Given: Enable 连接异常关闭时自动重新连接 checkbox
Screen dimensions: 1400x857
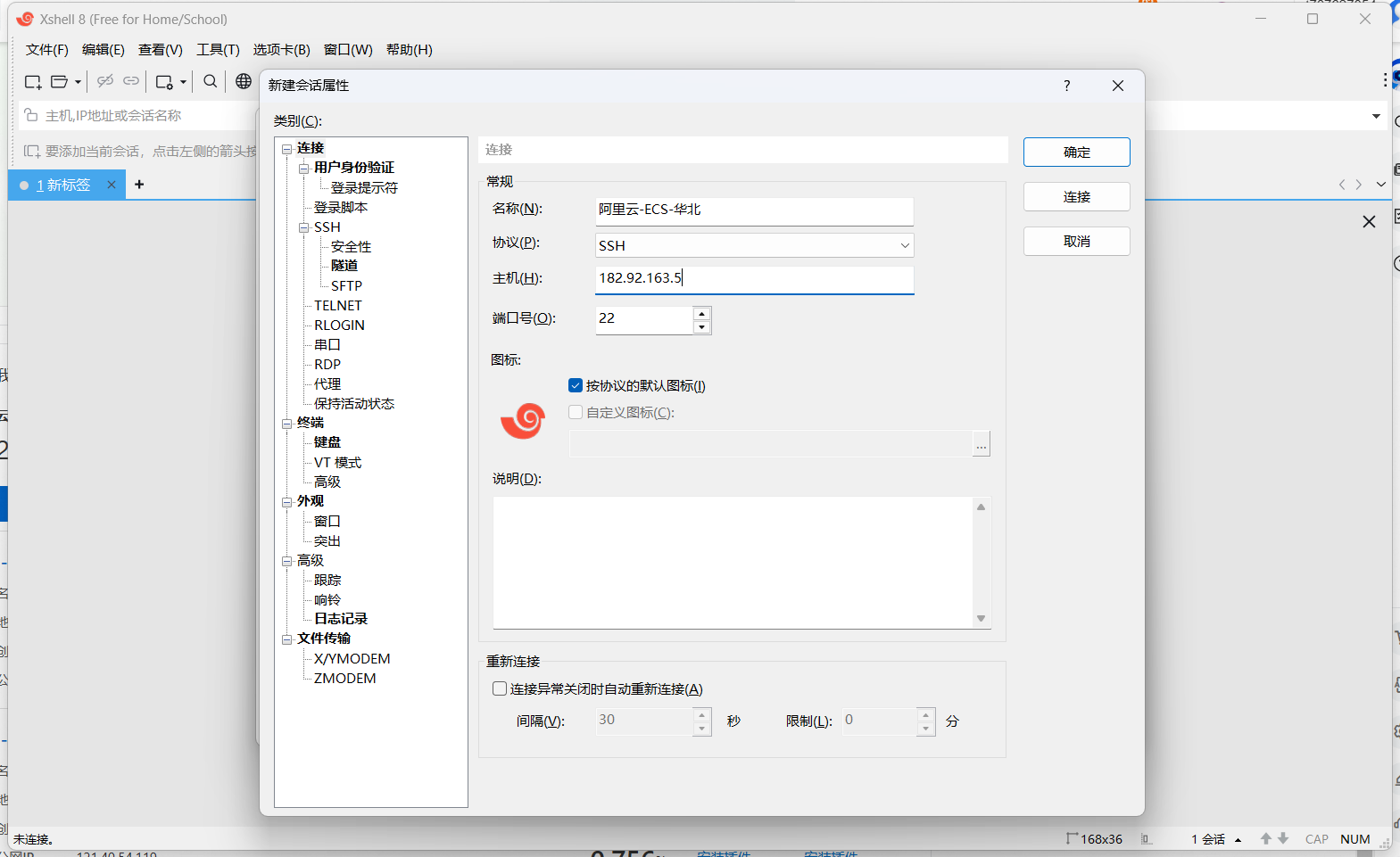Looking at the screenshot, I should click(500, 688).
